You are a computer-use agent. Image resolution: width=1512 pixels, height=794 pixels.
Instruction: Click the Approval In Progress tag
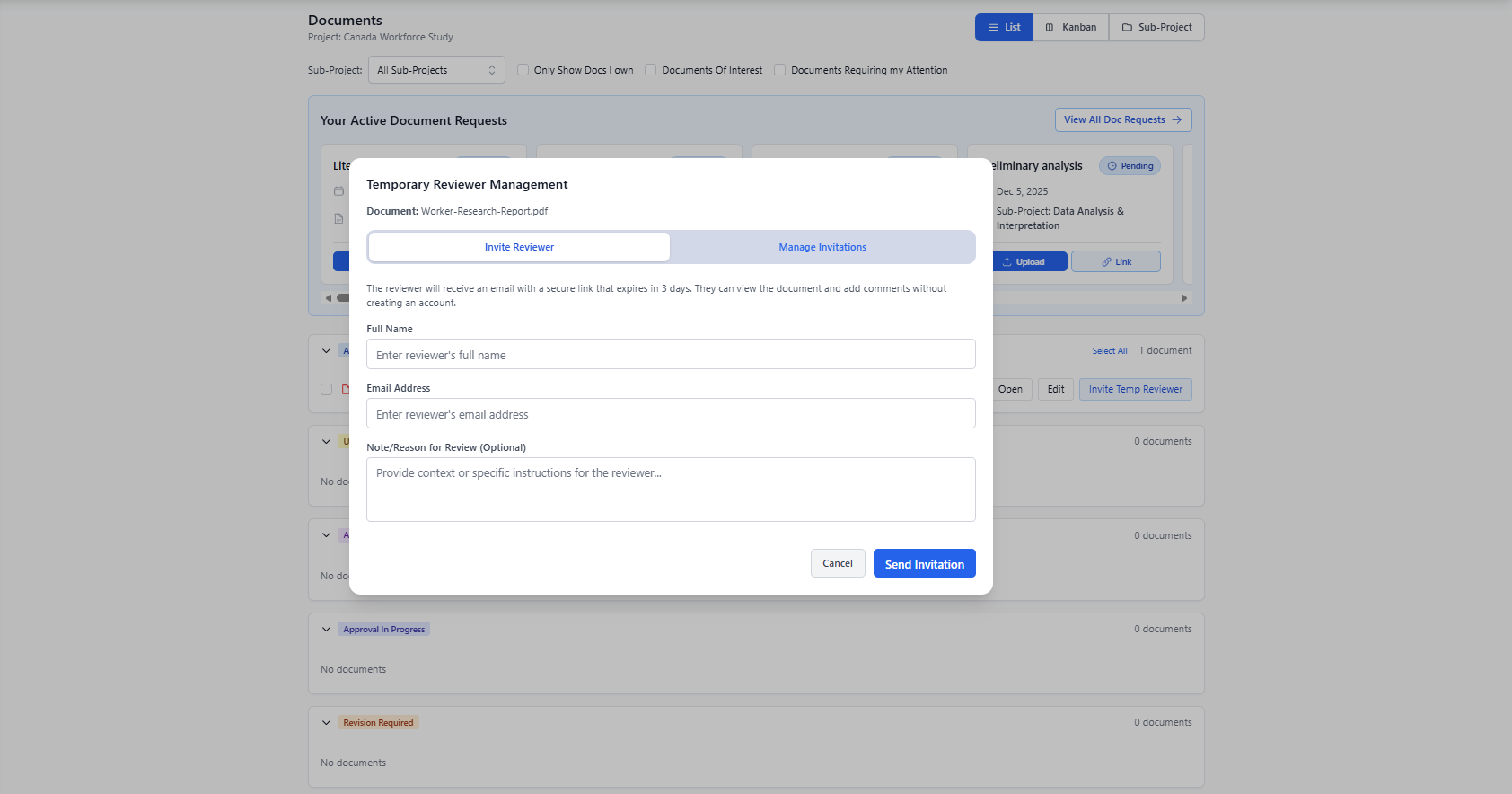point(384,629)
